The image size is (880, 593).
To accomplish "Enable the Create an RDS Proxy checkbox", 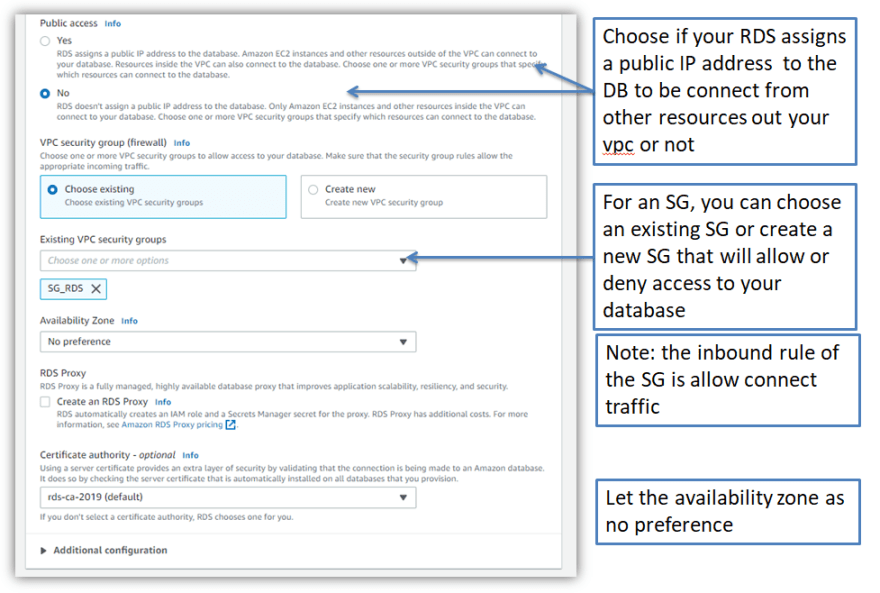I will pos(45,402).
